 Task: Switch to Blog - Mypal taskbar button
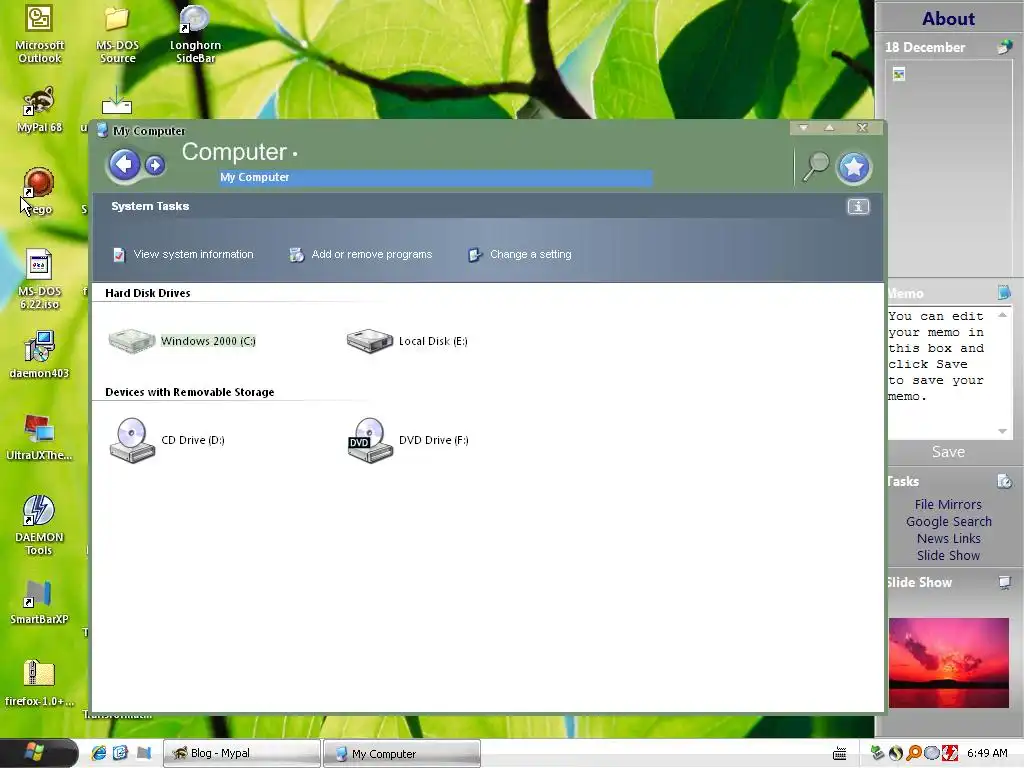pos(242,753)
